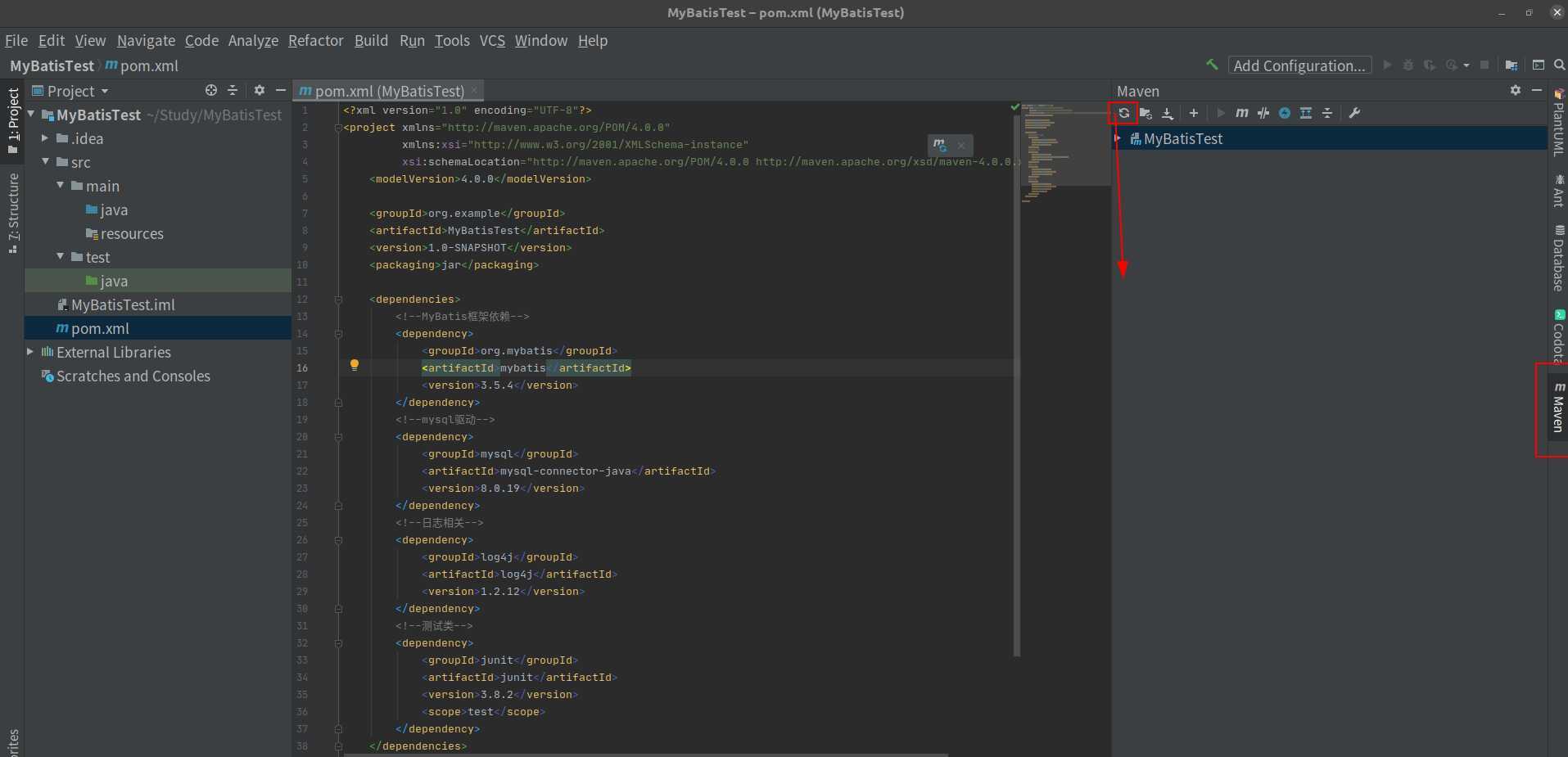Click the run configurations dropdown arrow

(x=1466, y=65)
